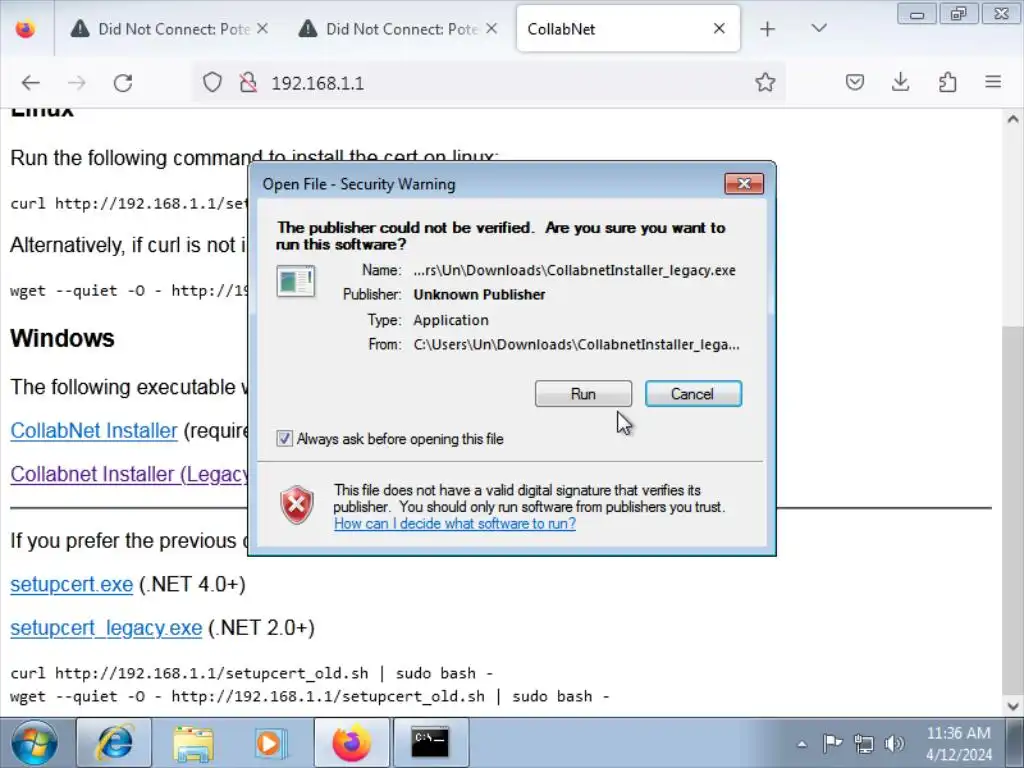
Task: Download setupcert_legacy.exe link
Action: tap(106, 628)
